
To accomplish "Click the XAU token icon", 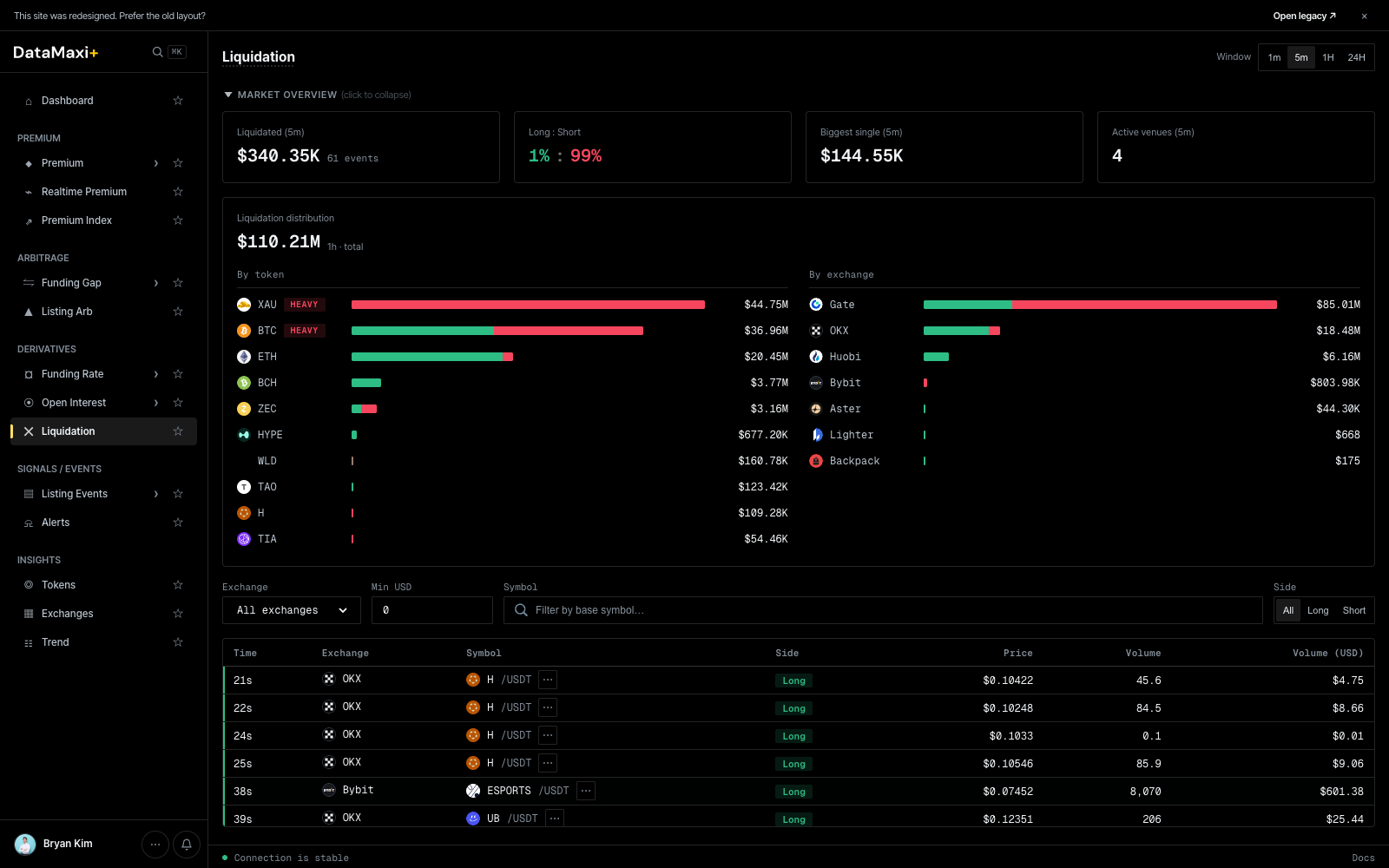I will point(244,305).
